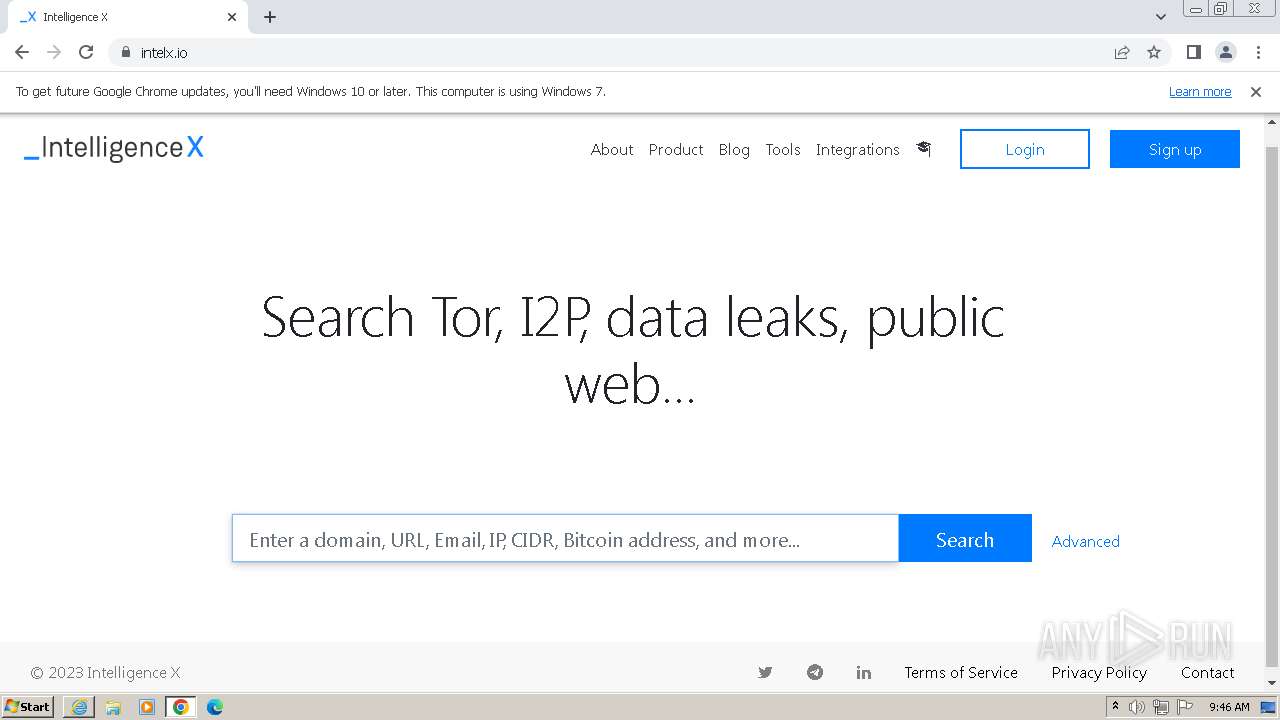Viewport: 1280px width, 720px height.
Task: Click the taskbar clock showing 9:46 AM
Action: 1229,707
